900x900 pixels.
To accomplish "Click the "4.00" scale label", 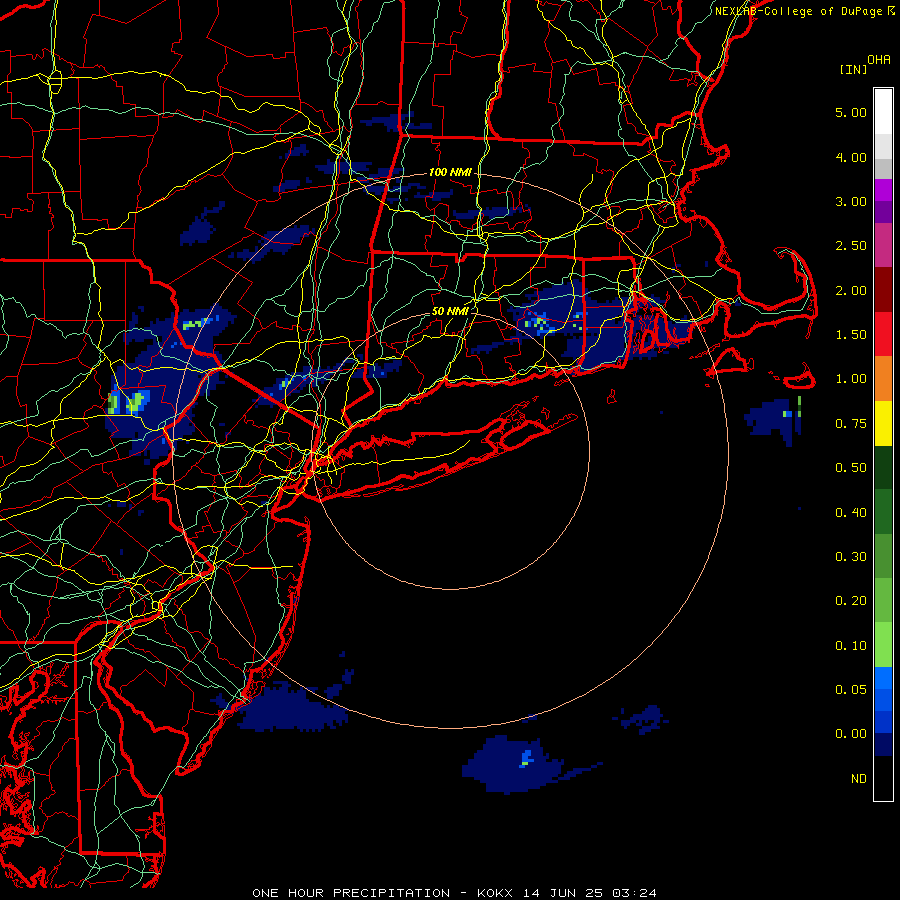I will click(851, 157).
